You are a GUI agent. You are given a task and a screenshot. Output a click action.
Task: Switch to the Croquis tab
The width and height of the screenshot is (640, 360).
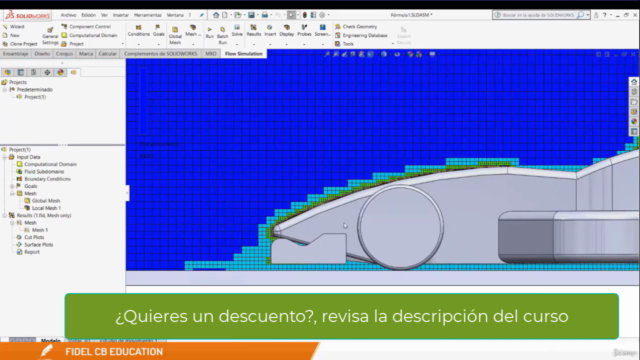(64, 54)
